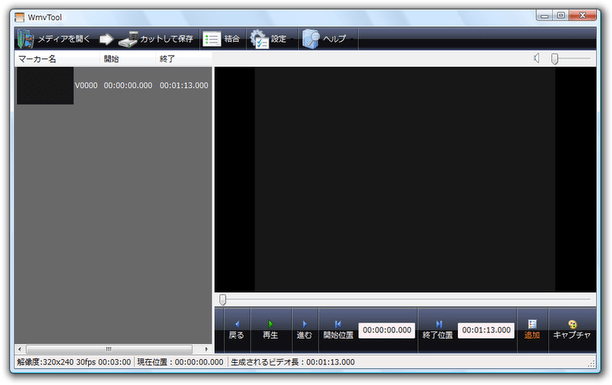
Task: Start playback with 再生 button
Action: (270, 330)
